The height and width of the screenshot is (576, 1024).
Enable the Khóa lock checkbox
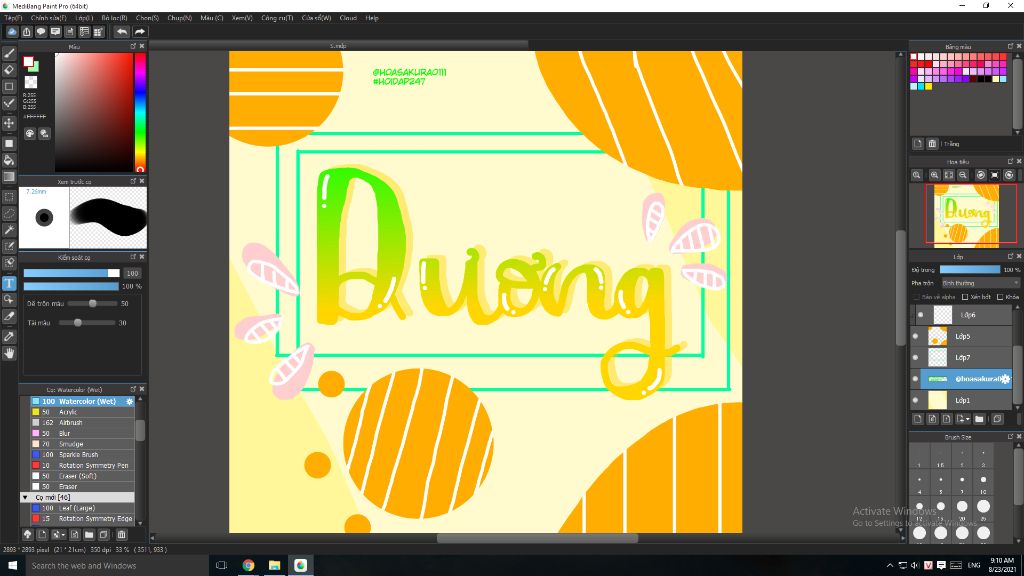click(1000, 297)
